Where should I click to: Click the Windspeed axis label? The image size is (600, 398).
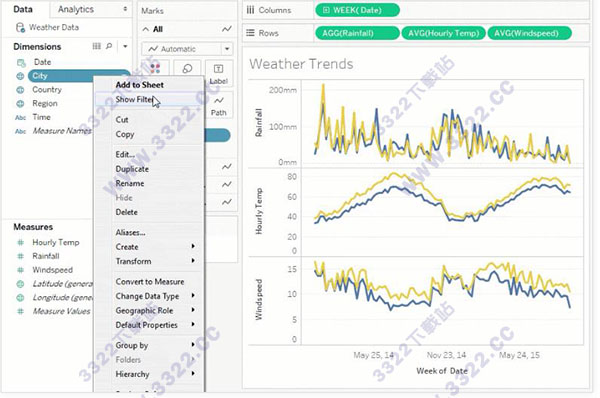click(x=259, y=300)
